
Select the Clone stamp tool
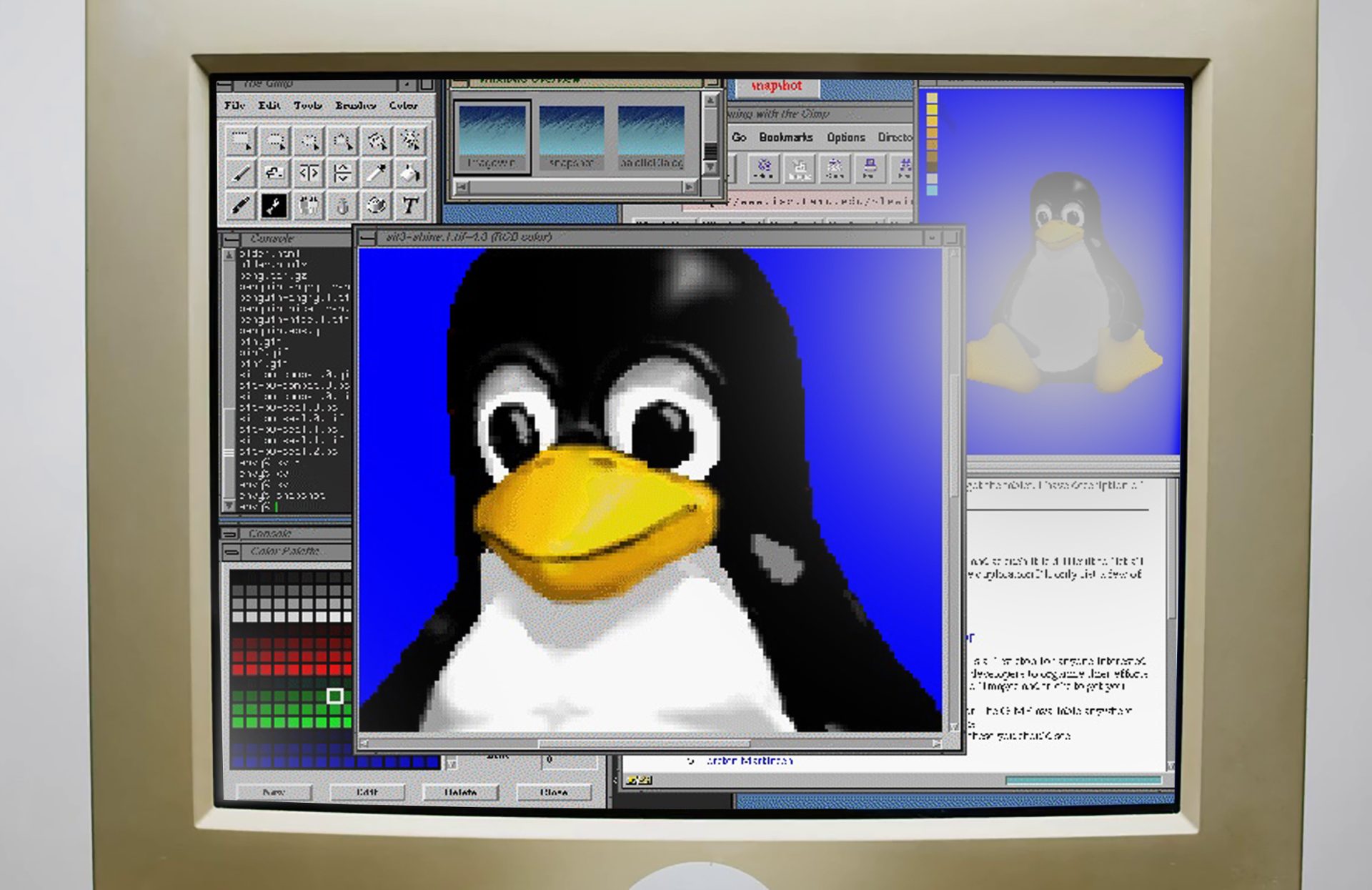(x=309, y=206)
